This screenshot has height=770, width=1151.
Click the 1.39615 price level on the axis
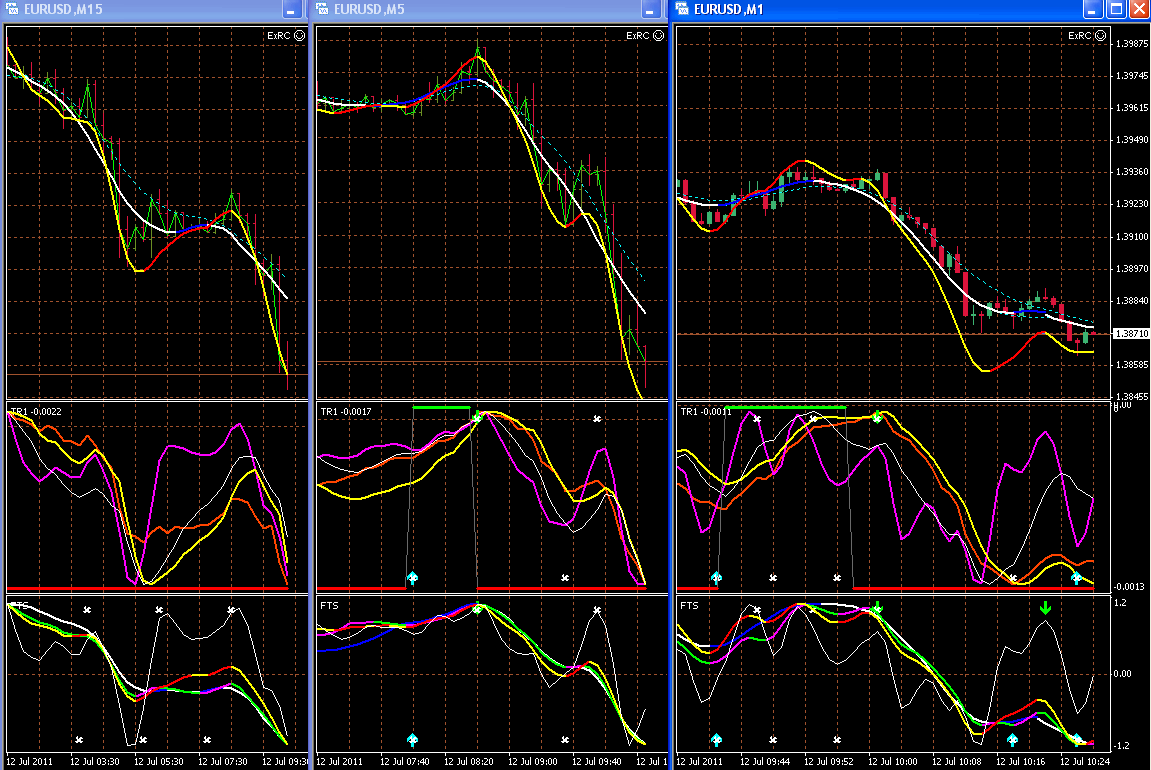coord(1131,108)
